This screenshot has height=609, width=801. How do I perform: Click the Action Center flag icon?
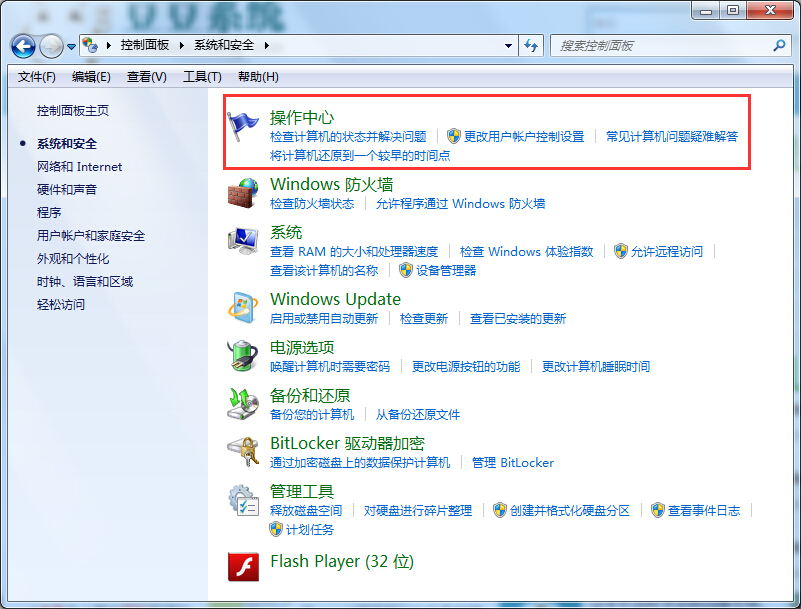click(243, 126)
